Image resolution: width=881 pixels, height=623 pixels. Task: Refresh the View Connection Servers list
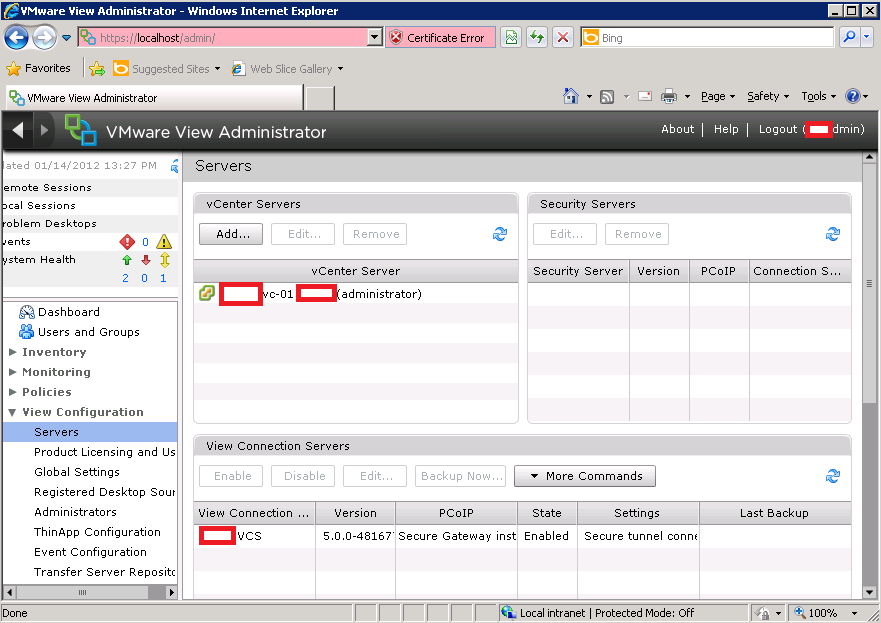833,476
